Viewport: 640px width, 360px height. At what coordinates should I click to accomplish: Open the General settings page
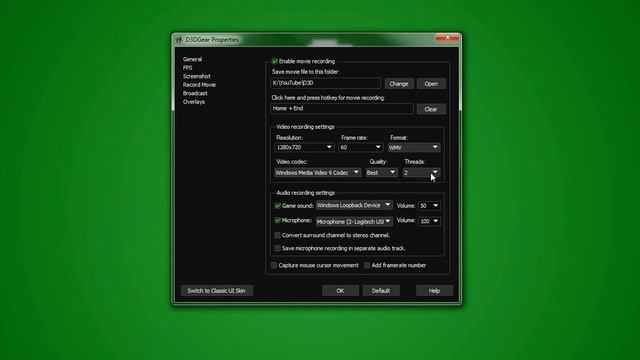(192, 59)
